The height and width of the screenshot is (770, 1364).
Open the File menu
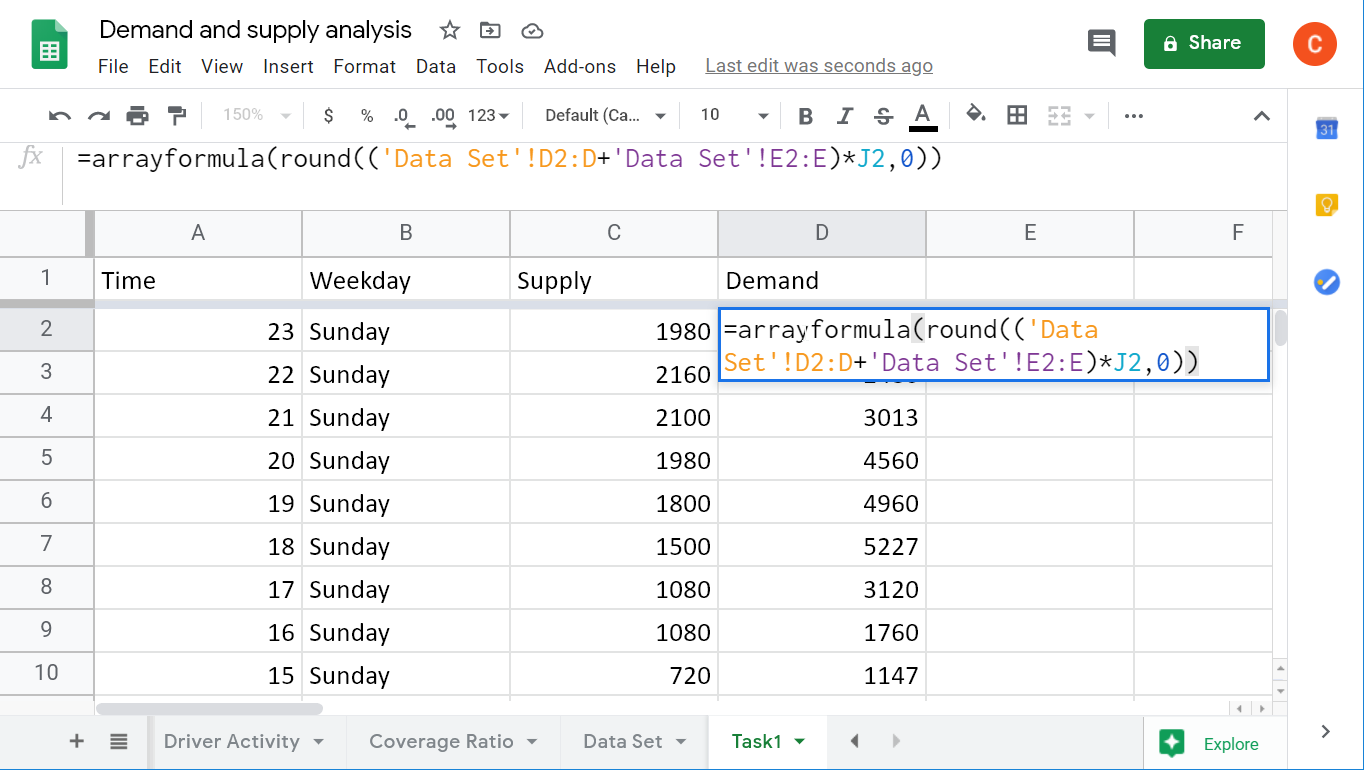click(x=113, y=66)
